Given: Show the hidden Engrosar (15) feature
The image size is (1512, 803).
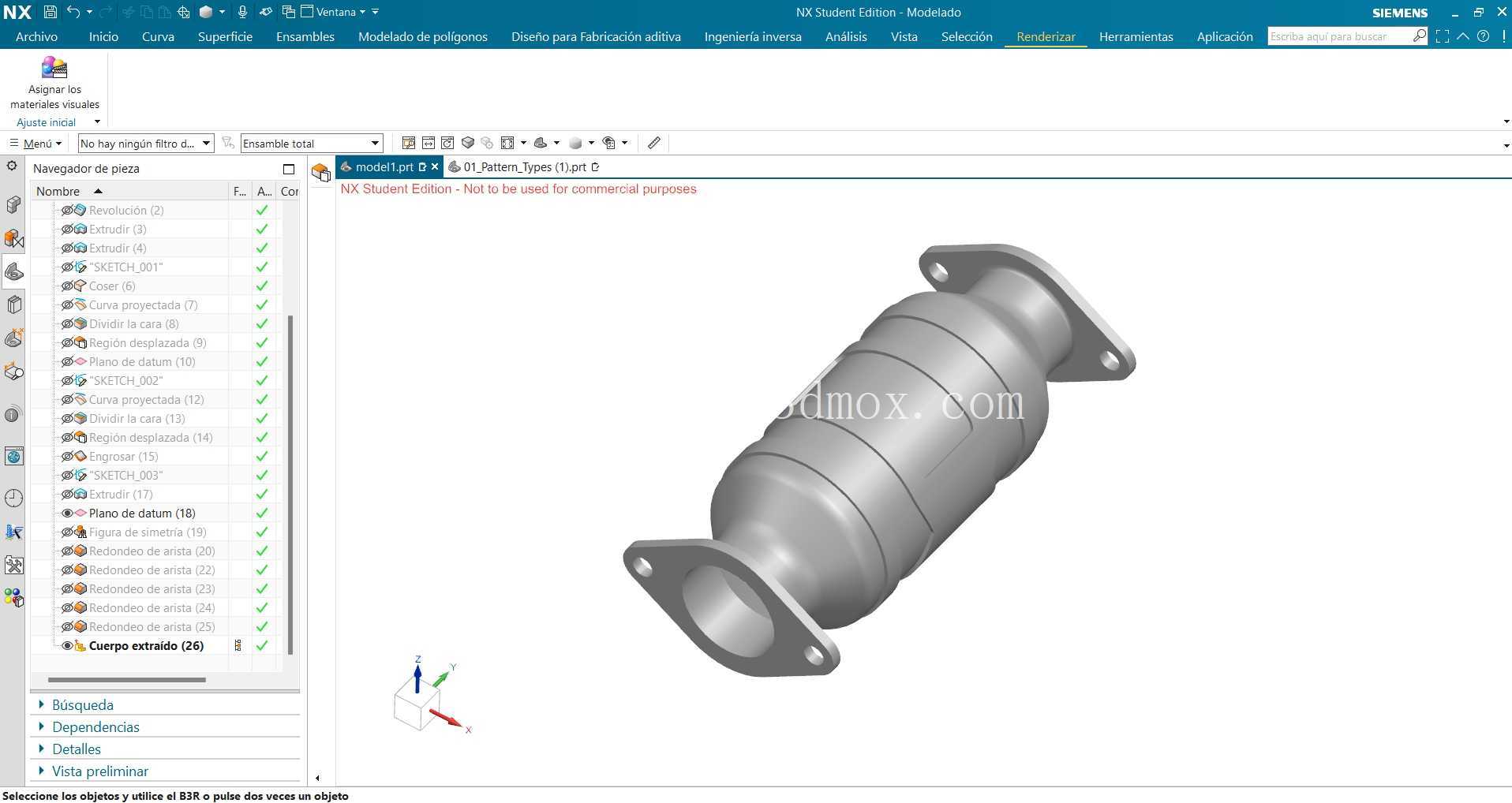Looking at the screenshot, I should (67, 456).
